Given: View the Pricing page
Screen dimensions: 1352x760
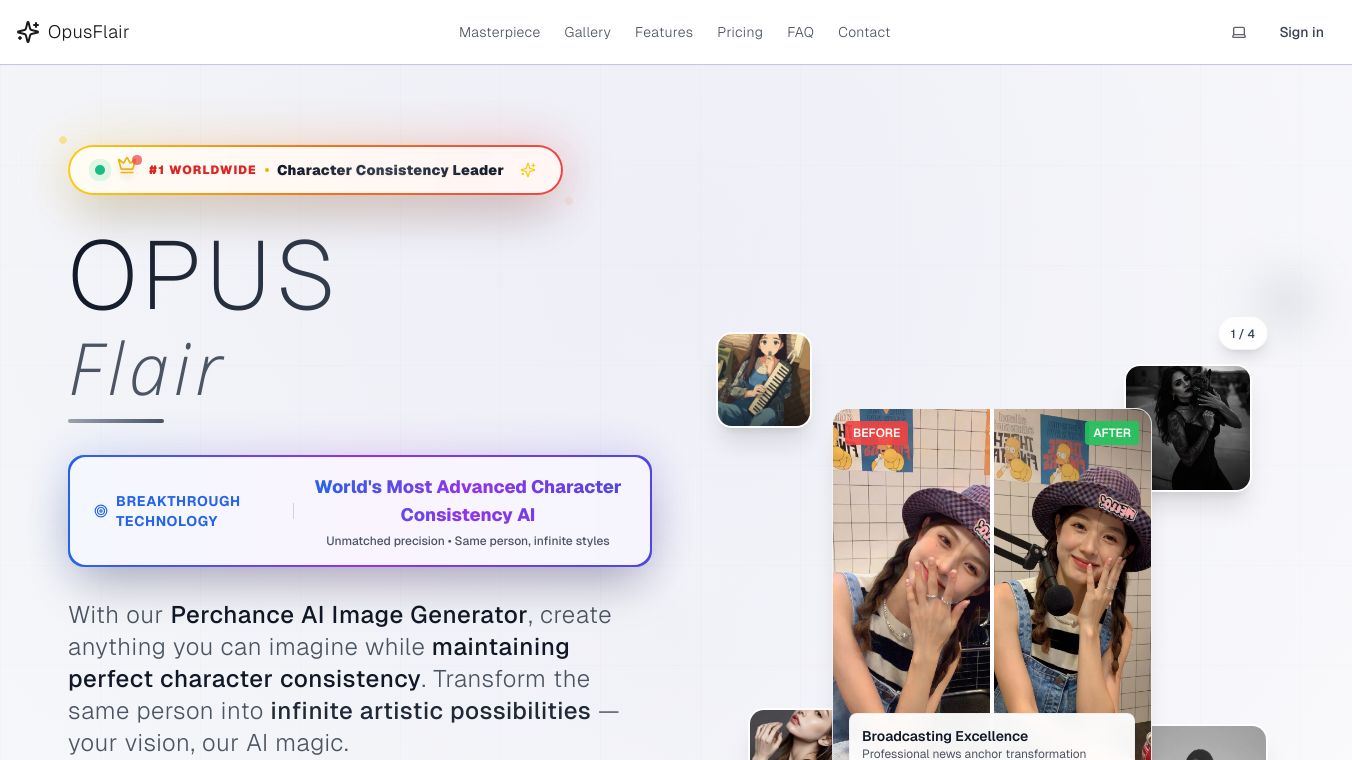Looking at the screenshot, I should pyautogui.click(x=740, y=32).
